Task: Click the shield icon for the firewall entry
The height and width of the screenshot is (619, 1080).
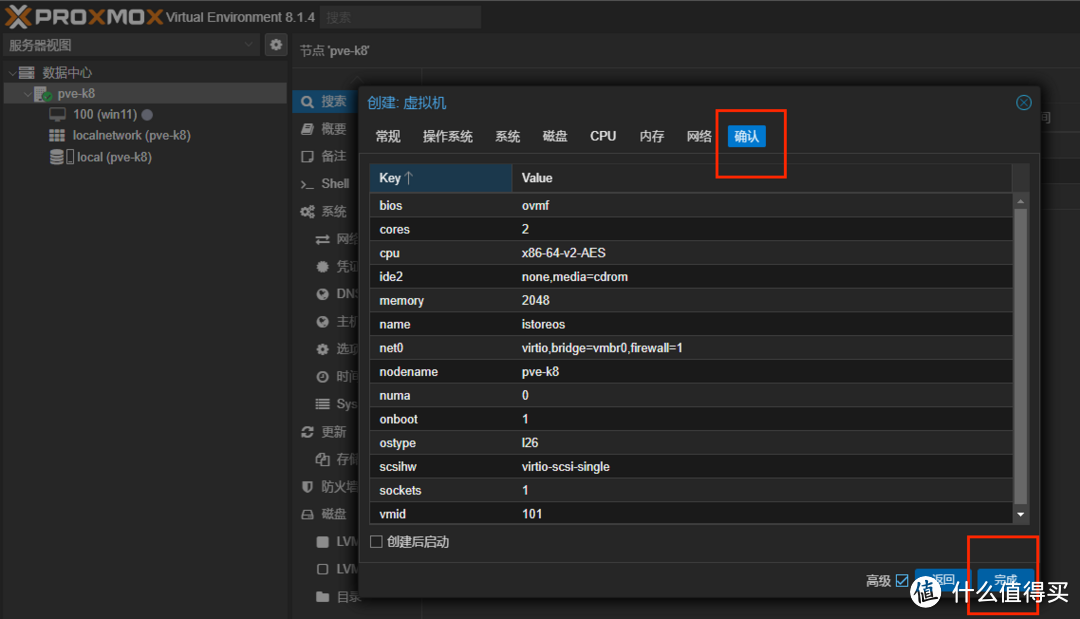Action: click(x=307, y=487)
